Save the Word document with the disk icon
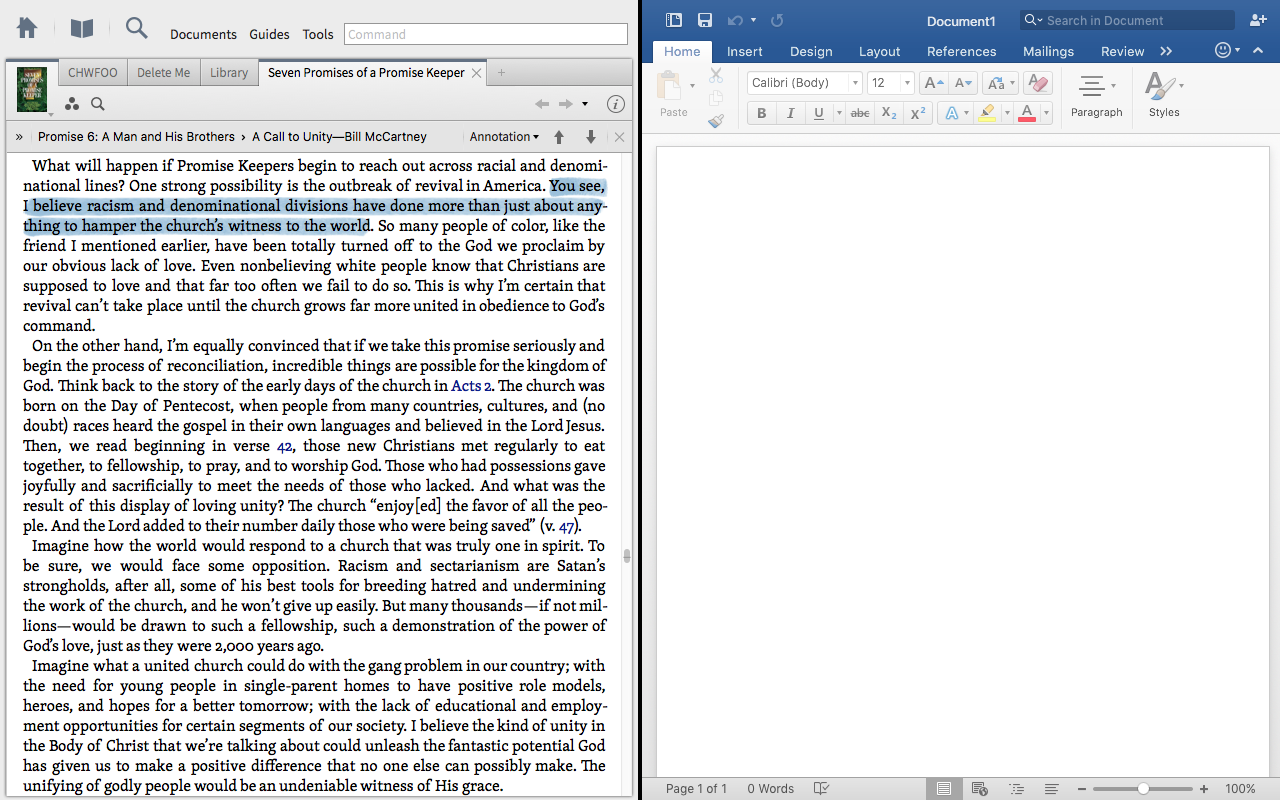 [x=705, y=20]
